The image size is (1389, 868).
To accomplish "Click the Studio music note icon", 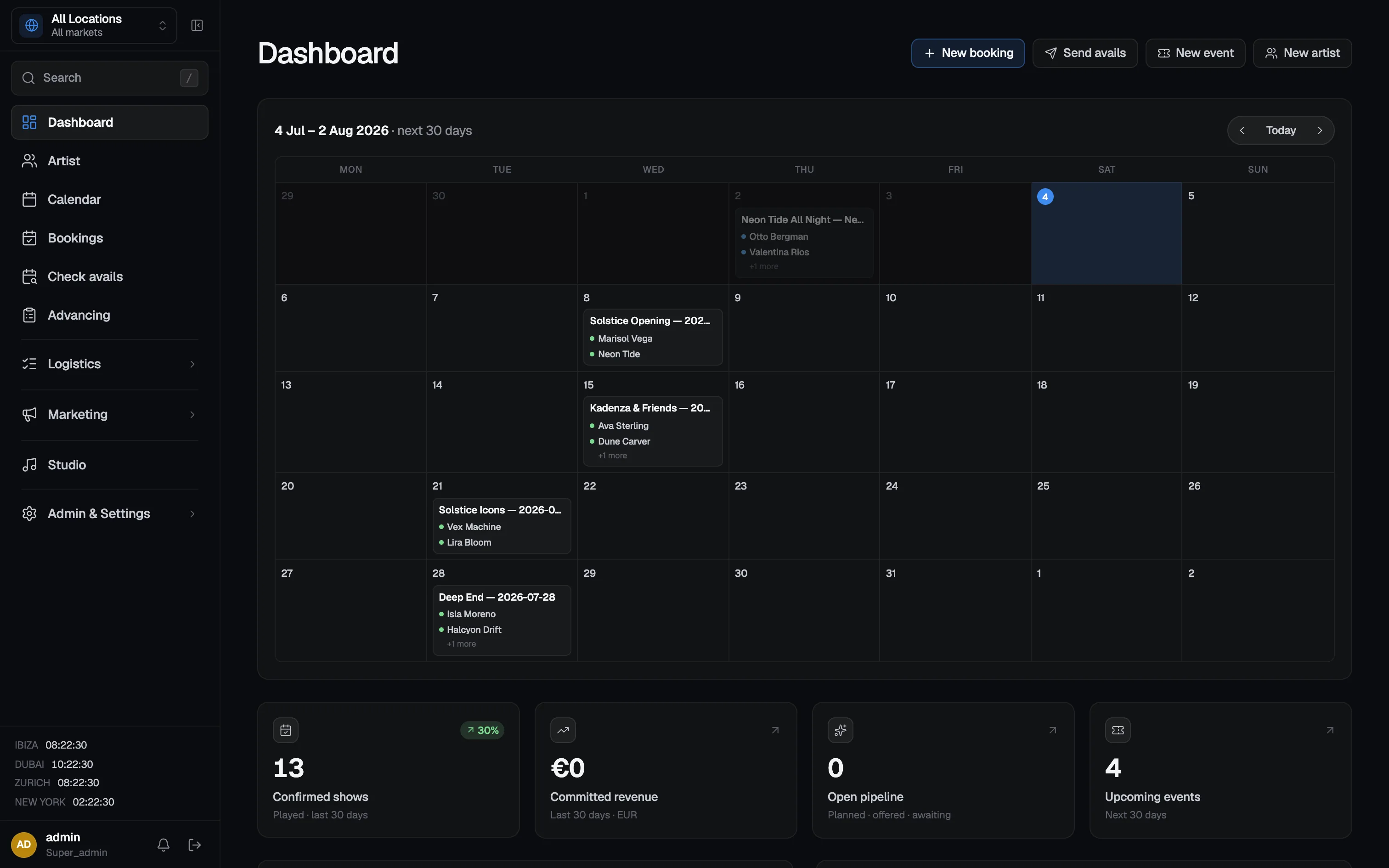I will click(29, 464).
